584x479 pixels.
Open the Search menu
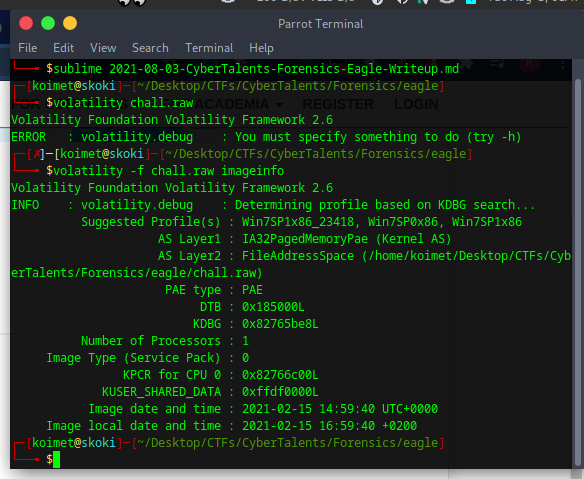[x=150, y=48]
